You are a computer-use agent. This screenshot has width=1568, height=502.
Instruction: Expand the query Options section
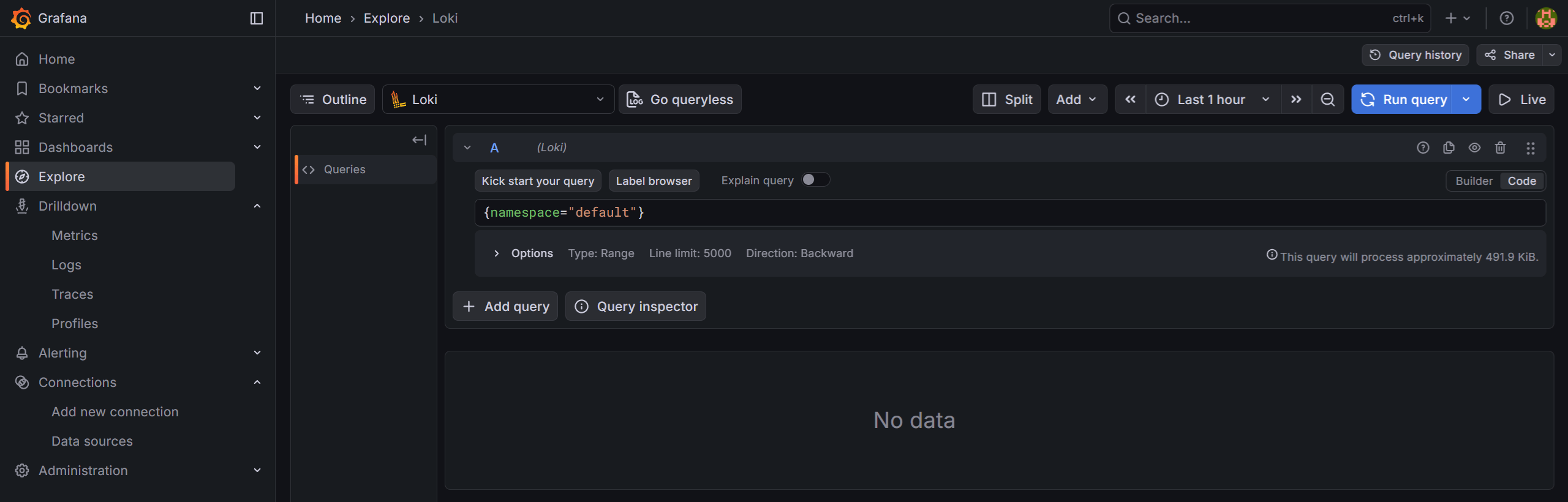(x=497, y=253)
